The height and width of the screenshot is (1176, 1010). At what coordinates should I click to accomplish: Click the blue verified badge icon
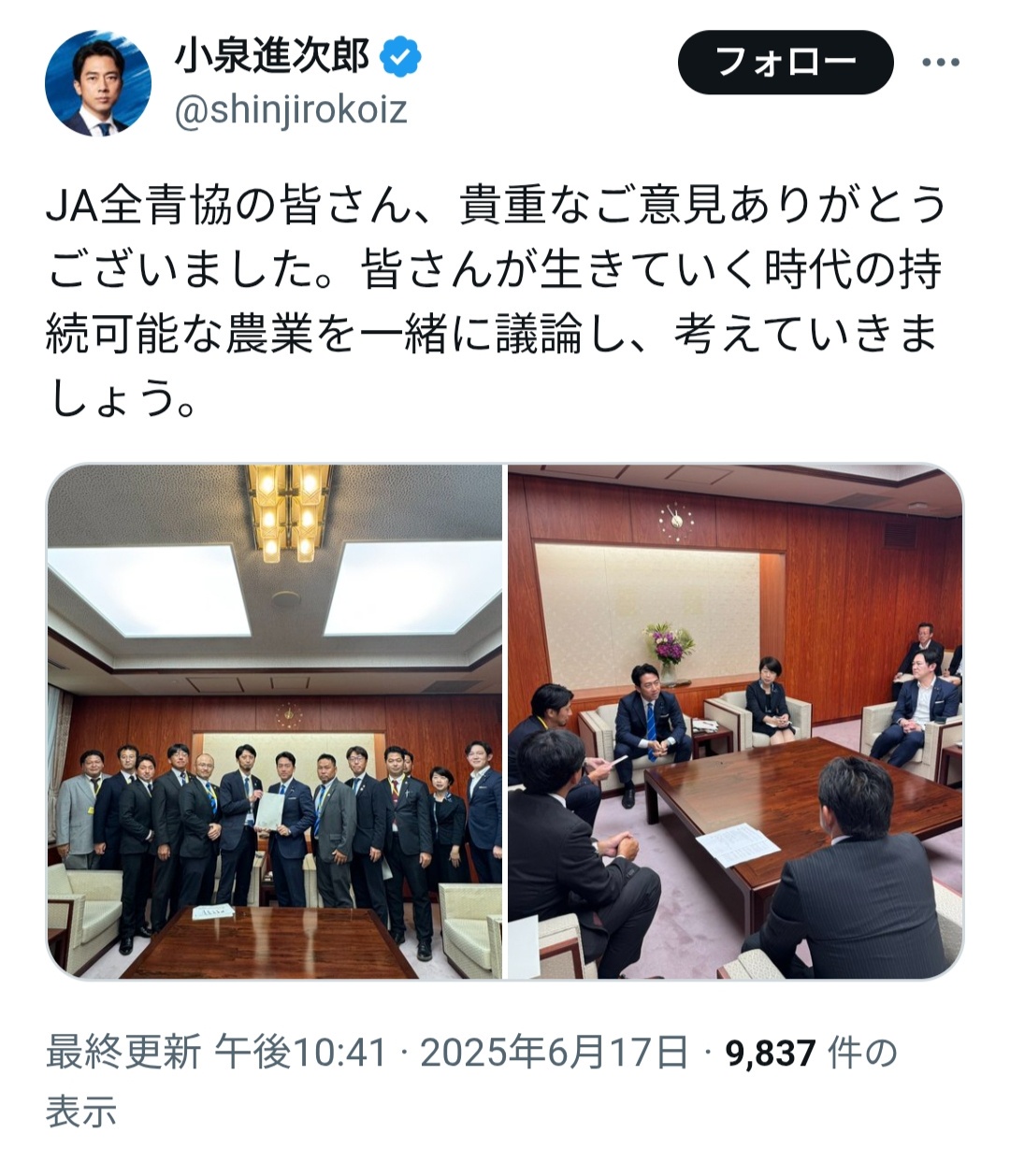click(x=400, y=58)
